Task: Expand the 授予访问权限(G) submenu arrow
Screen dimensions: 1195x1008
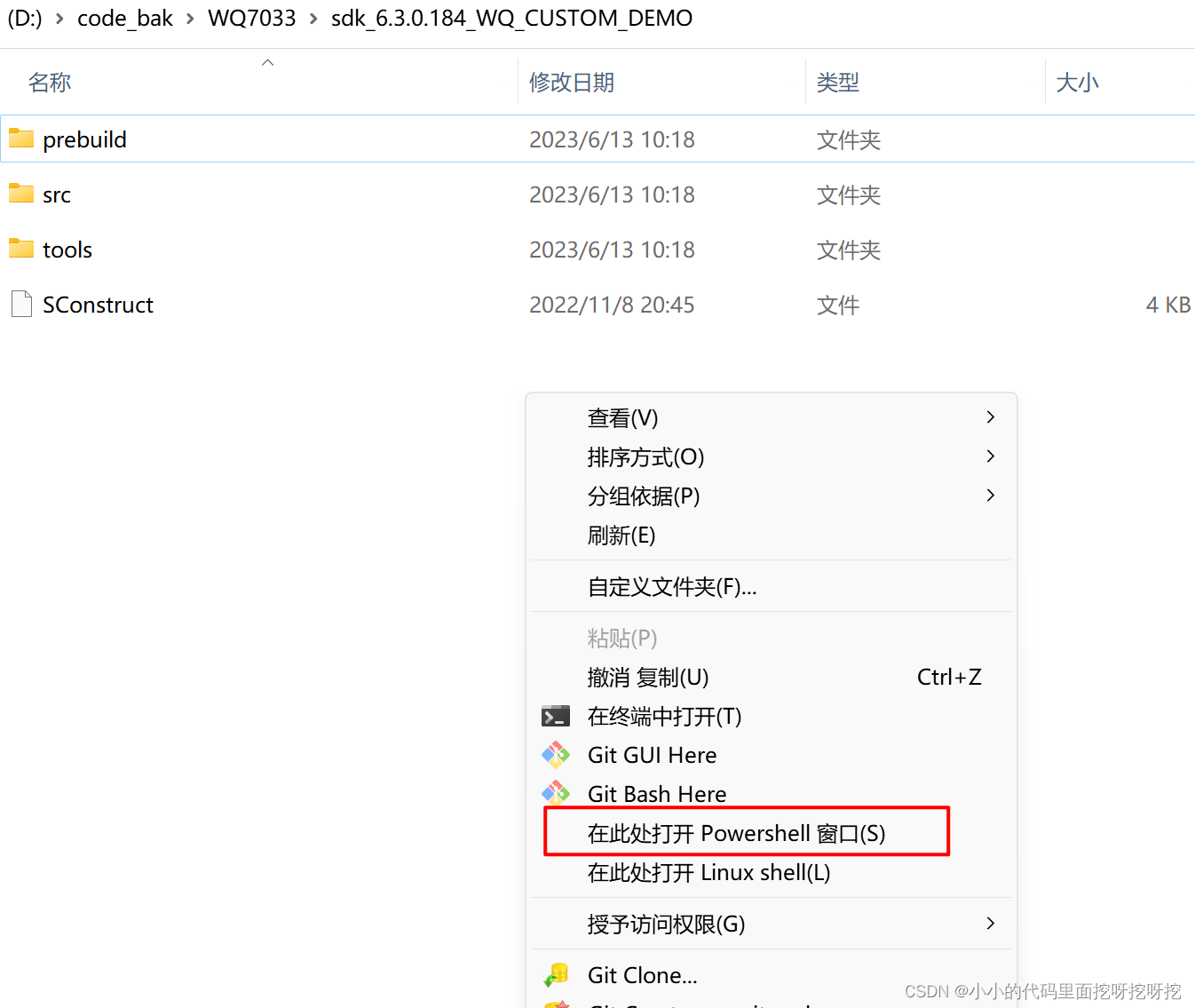Action: coord(991,923)
